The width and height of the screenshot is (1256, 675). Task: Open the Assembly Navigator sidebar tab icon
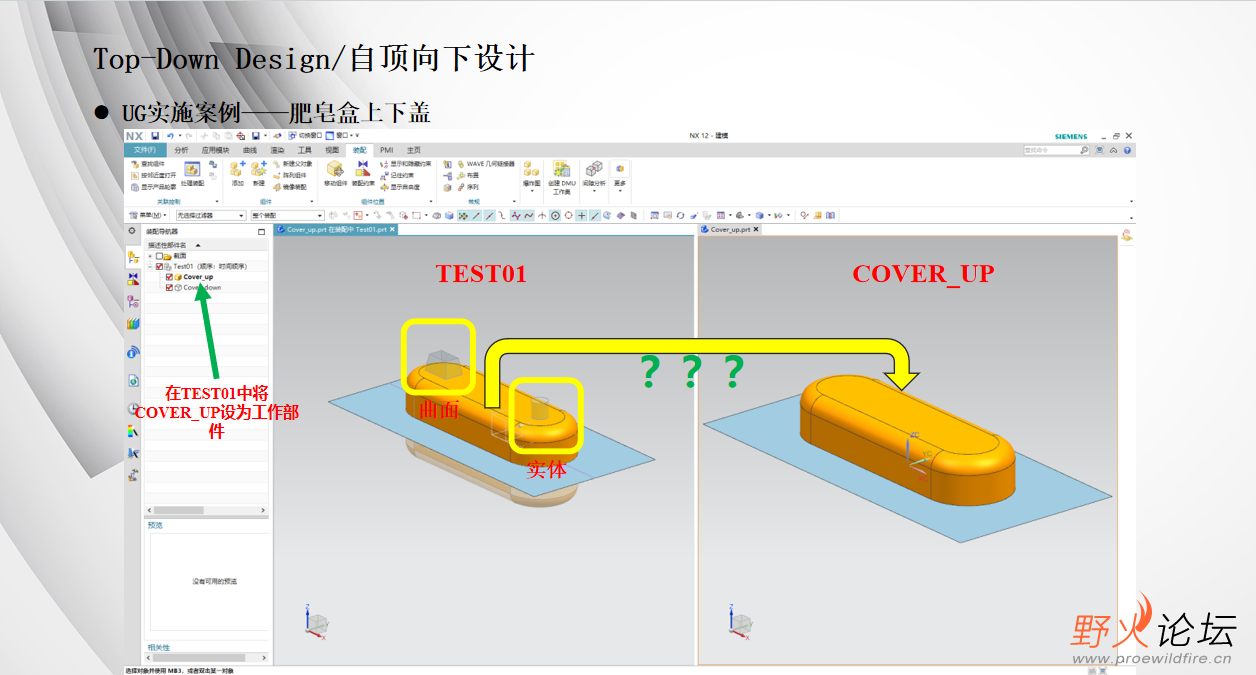pyautogui.click(x=133, y=257)
